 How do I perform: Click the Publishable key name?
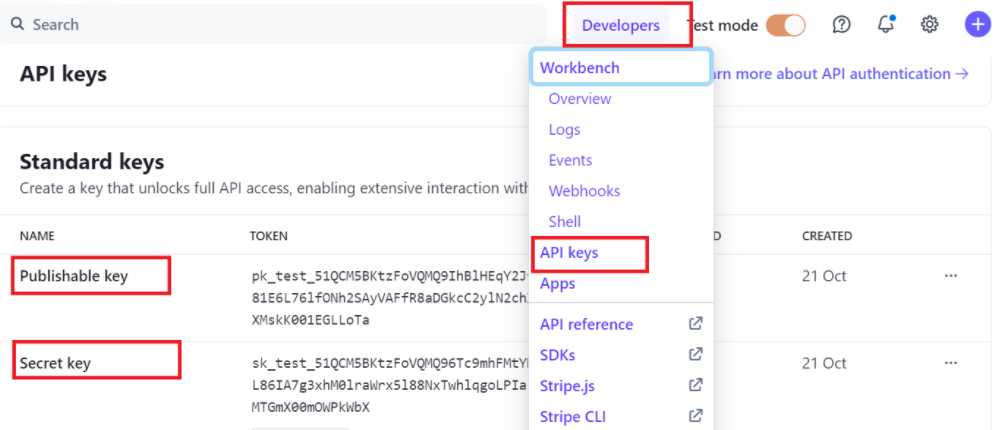[x=74, y=276]
